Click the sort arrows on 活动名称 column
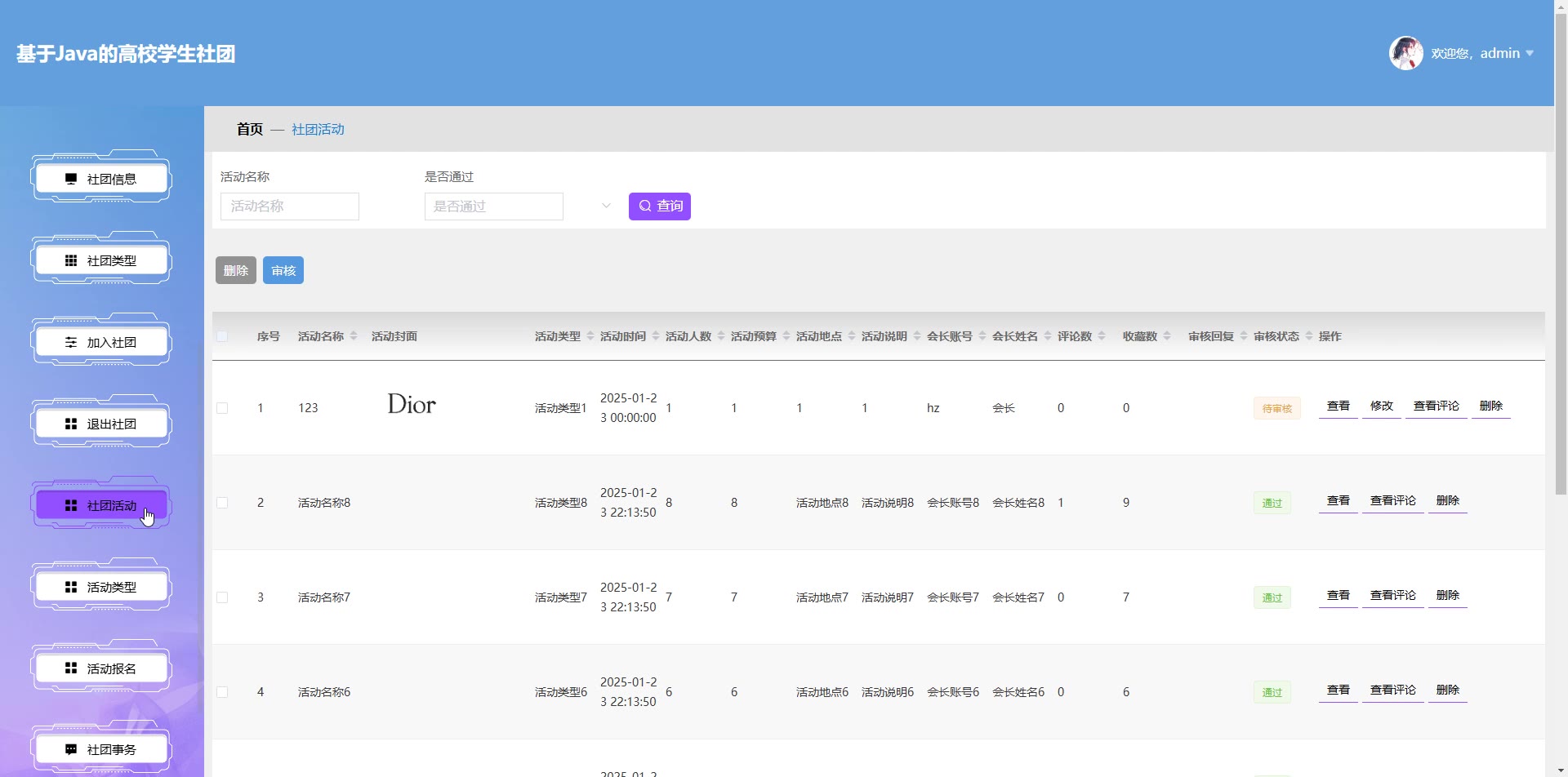 click(x=354, y=336)
